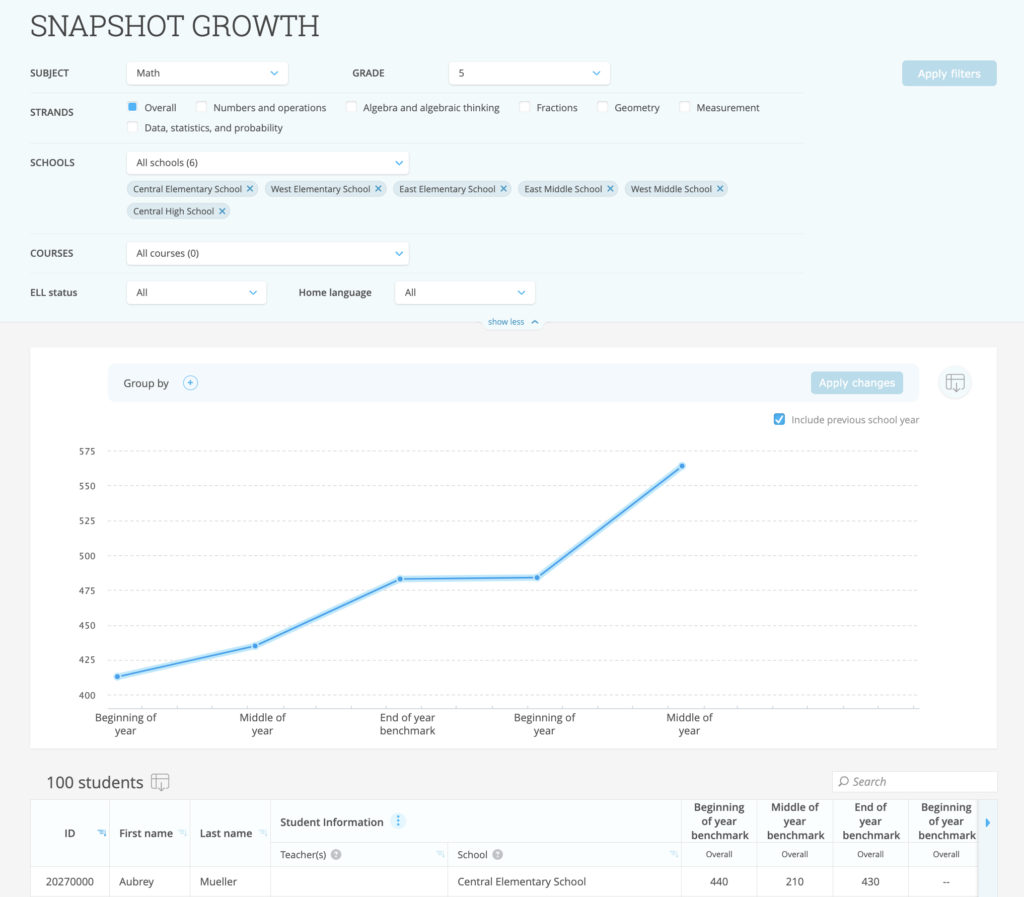Open the Student Information three-dot column menu
This screenshot has width=1024, height=897.
tap(397, 821)
